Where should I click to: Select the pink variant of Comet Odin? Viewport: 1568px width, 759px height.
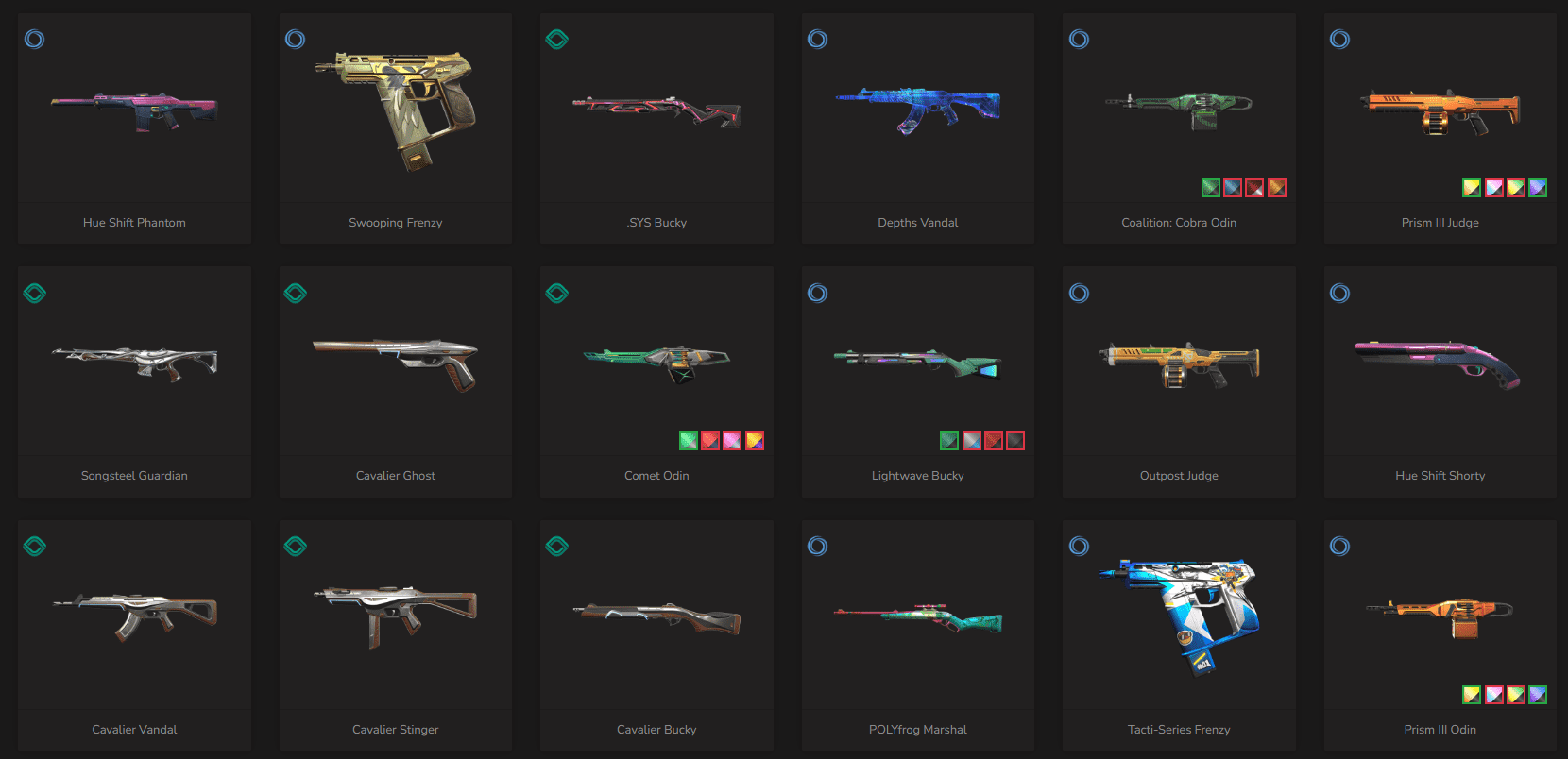[732, 441]
